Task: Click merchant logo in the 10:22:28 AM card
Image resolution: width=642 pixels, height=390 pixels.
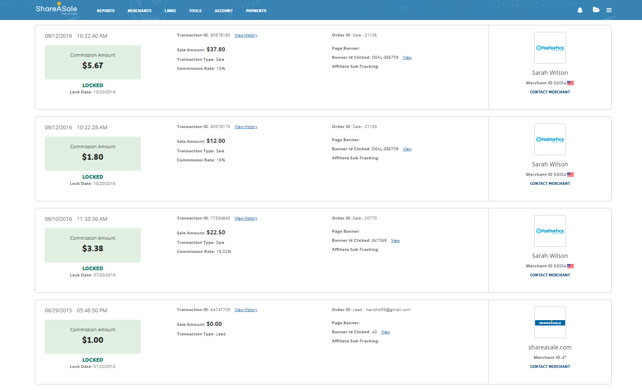Action: coord(550,140)
